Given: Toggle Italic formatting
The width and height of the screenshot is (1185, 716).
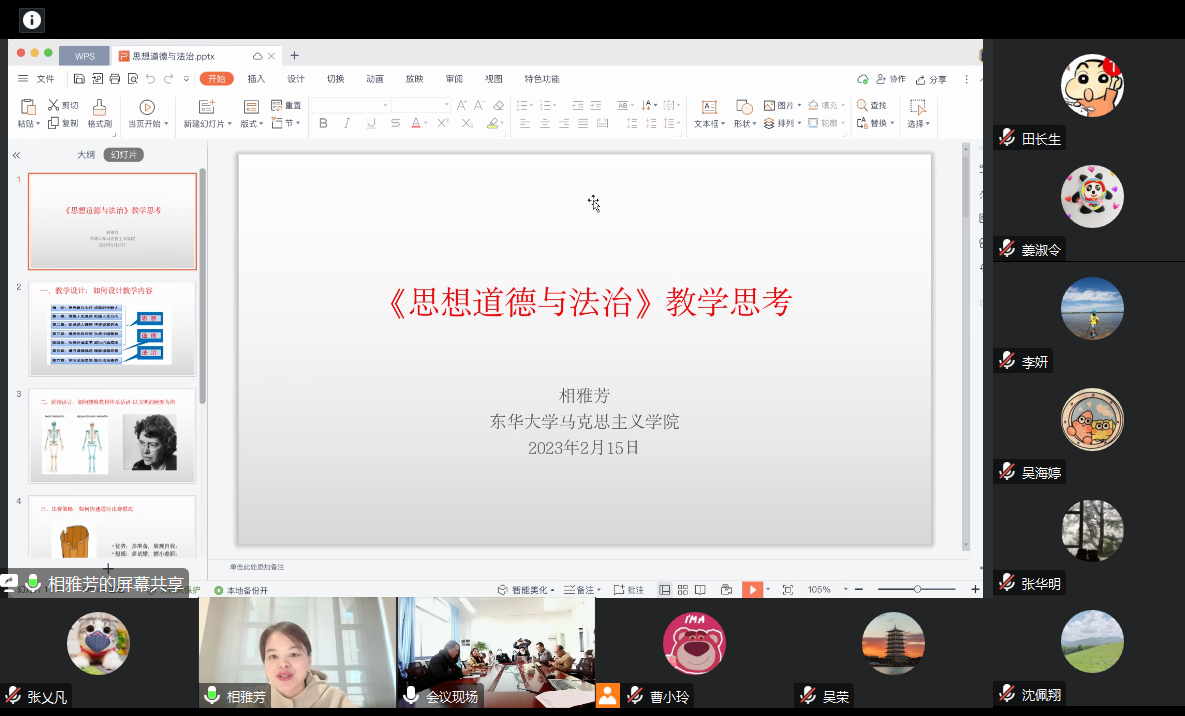Looking at the screenshot, I should coord(347,124).
